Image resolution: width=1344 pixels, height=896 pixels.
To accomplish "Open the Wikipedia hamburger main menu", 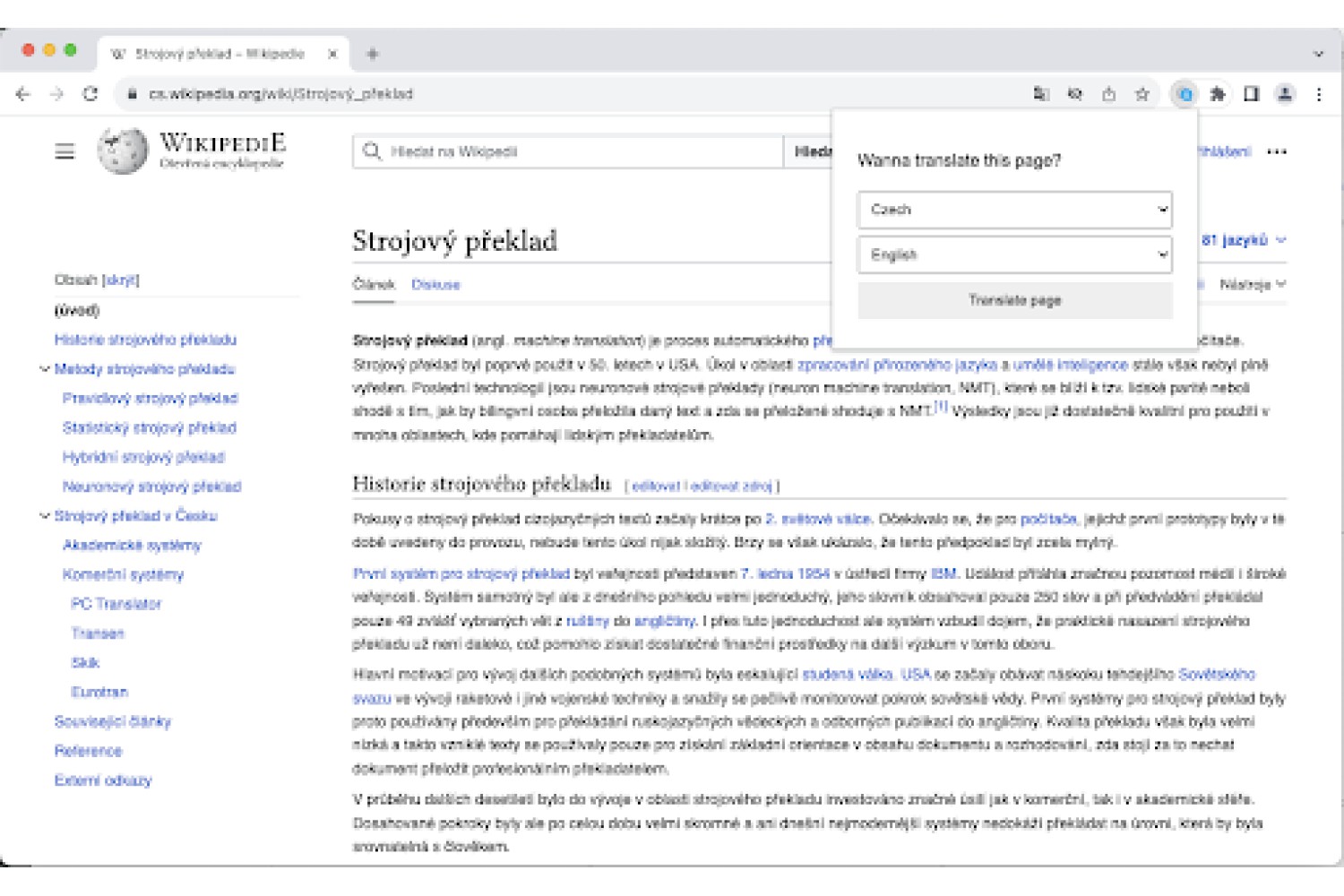I will (65, 151).
